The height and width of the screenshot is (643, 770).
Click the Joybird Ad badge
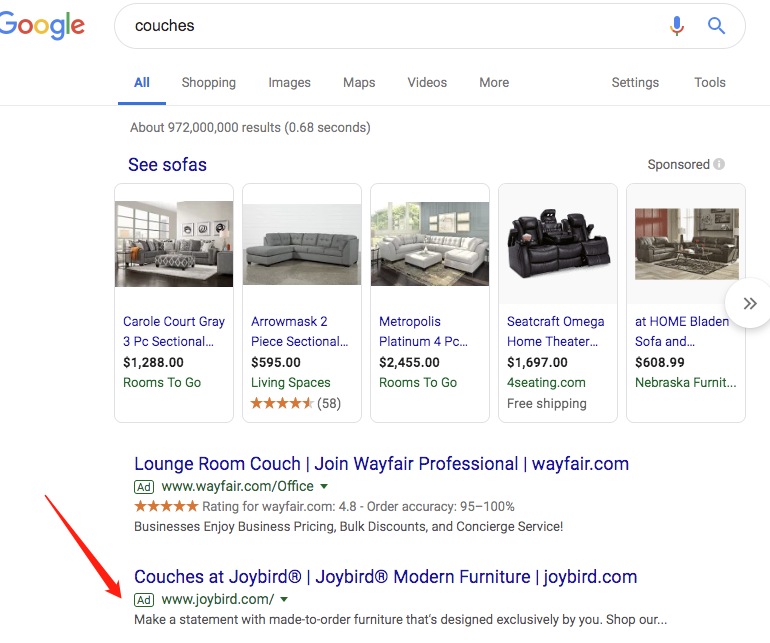pyautogui.click(x=144, y=600)
